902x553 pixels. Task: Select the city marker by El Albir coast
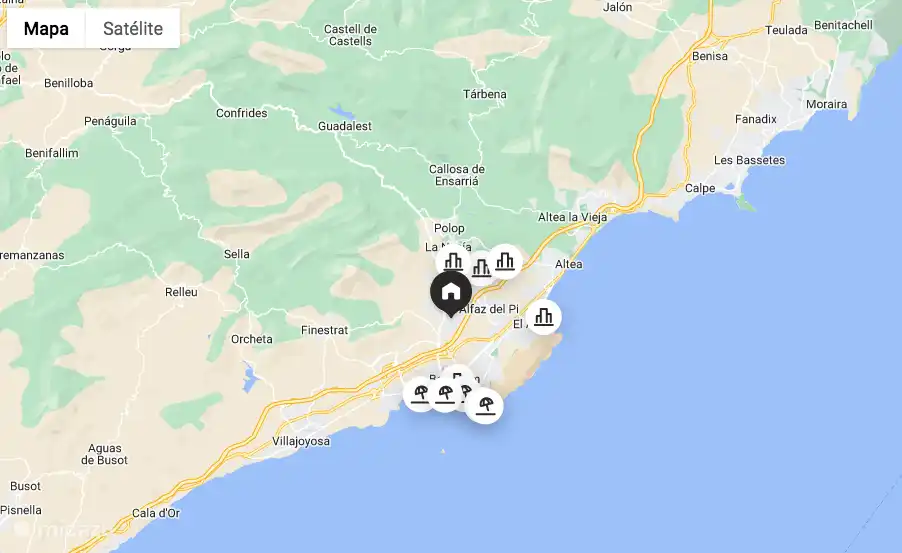(x=544, y=316)
